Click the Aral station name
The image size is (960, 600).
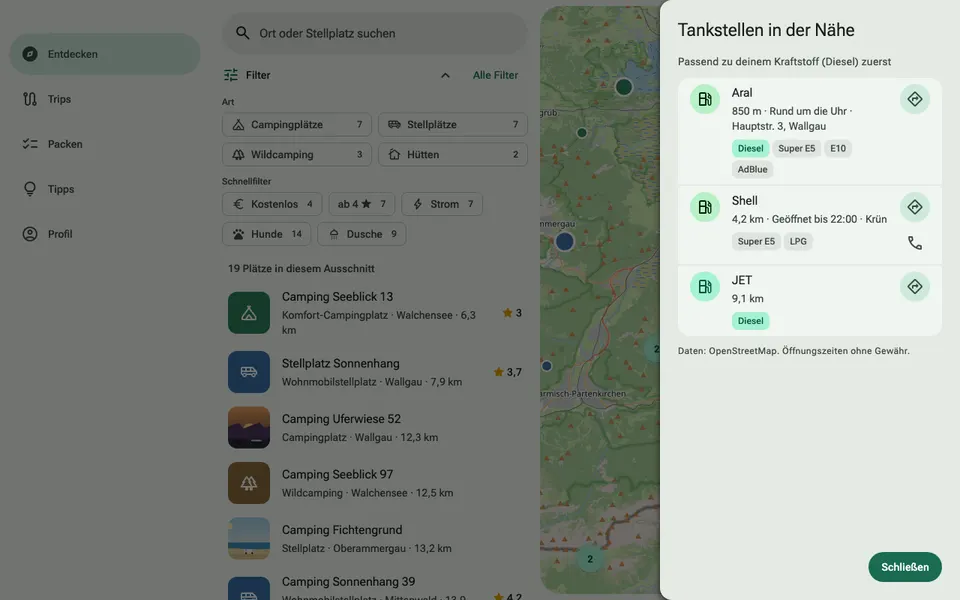(741, 92)
